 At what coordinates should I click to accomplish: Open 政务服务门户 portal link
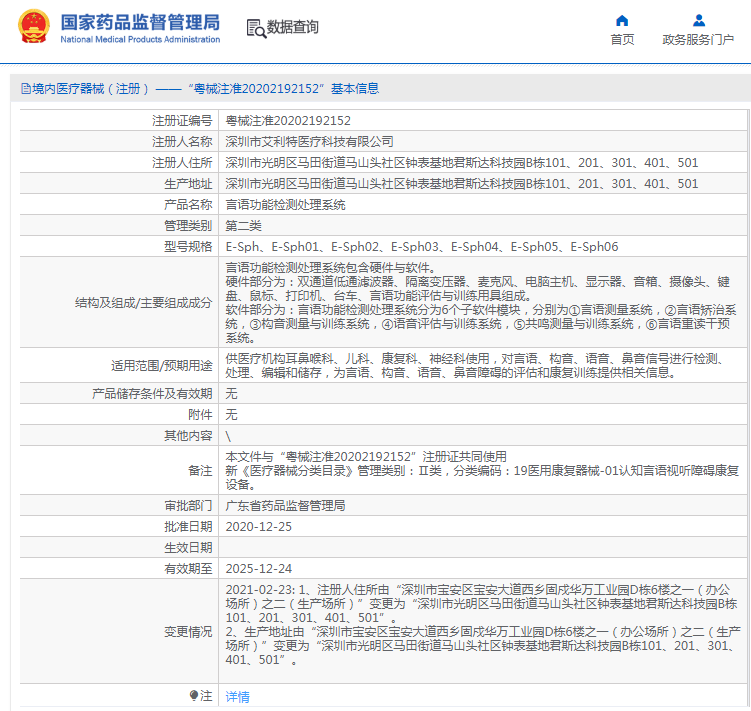click(698, 39)
